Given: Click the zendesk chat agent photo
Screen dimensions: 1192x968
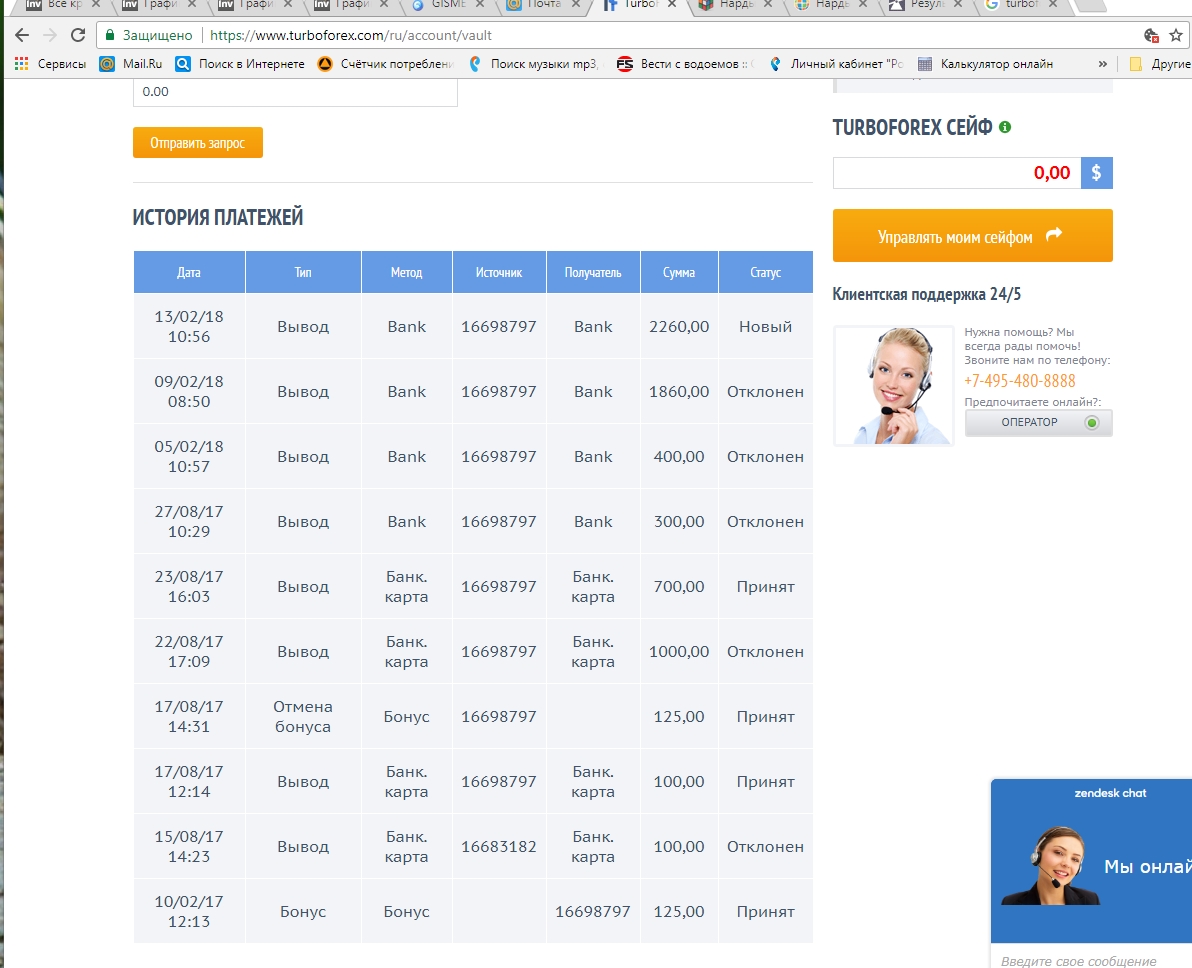Looking at the screenshot, I should [x=1051, y=865].
